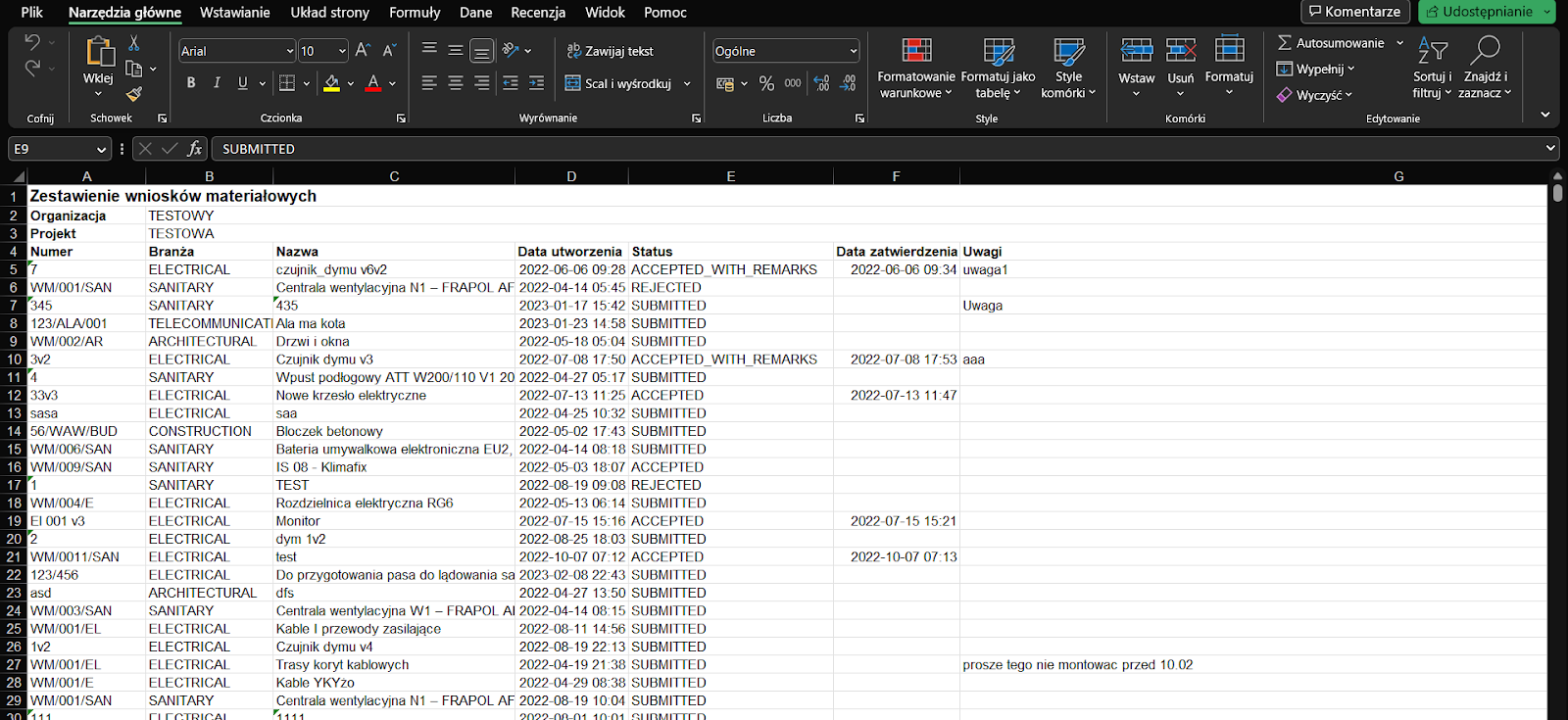The height and width of the screenshot is (720, 1568).
Task: Click the Paste (Wklej) clipboard icon
Action: [99, 51]
